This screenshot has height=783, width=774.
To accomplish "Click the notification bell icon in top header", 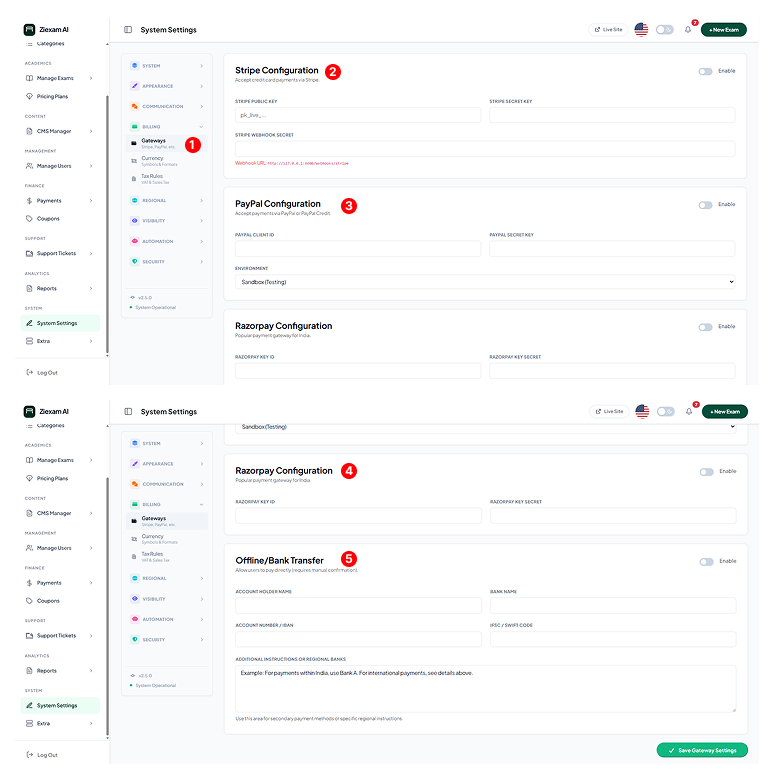I will point(688,30).
